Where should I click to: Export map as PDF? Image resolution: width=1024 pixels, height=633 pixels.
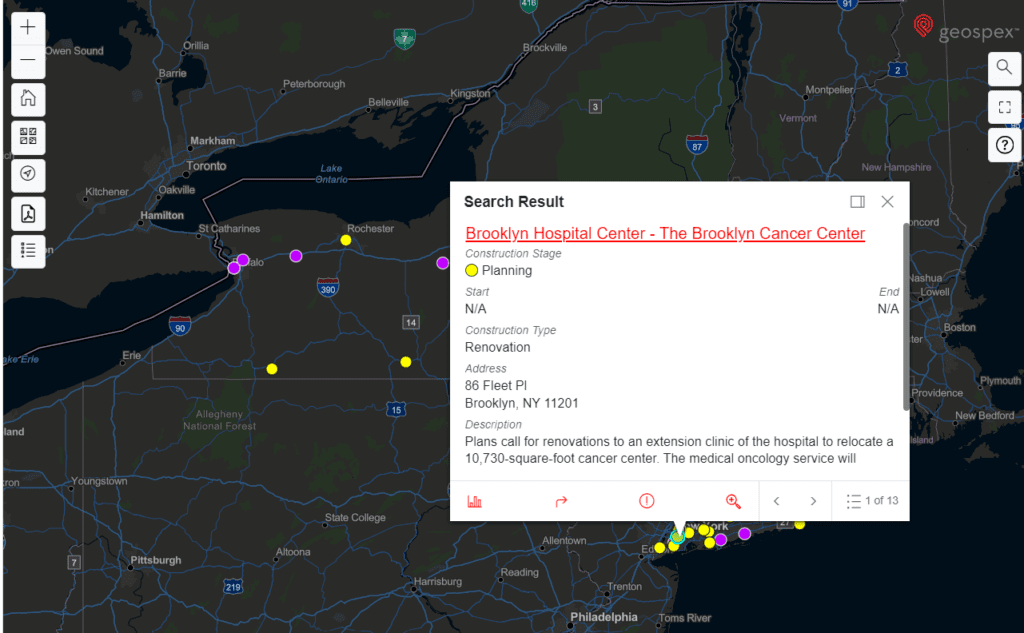pos(28,213)
